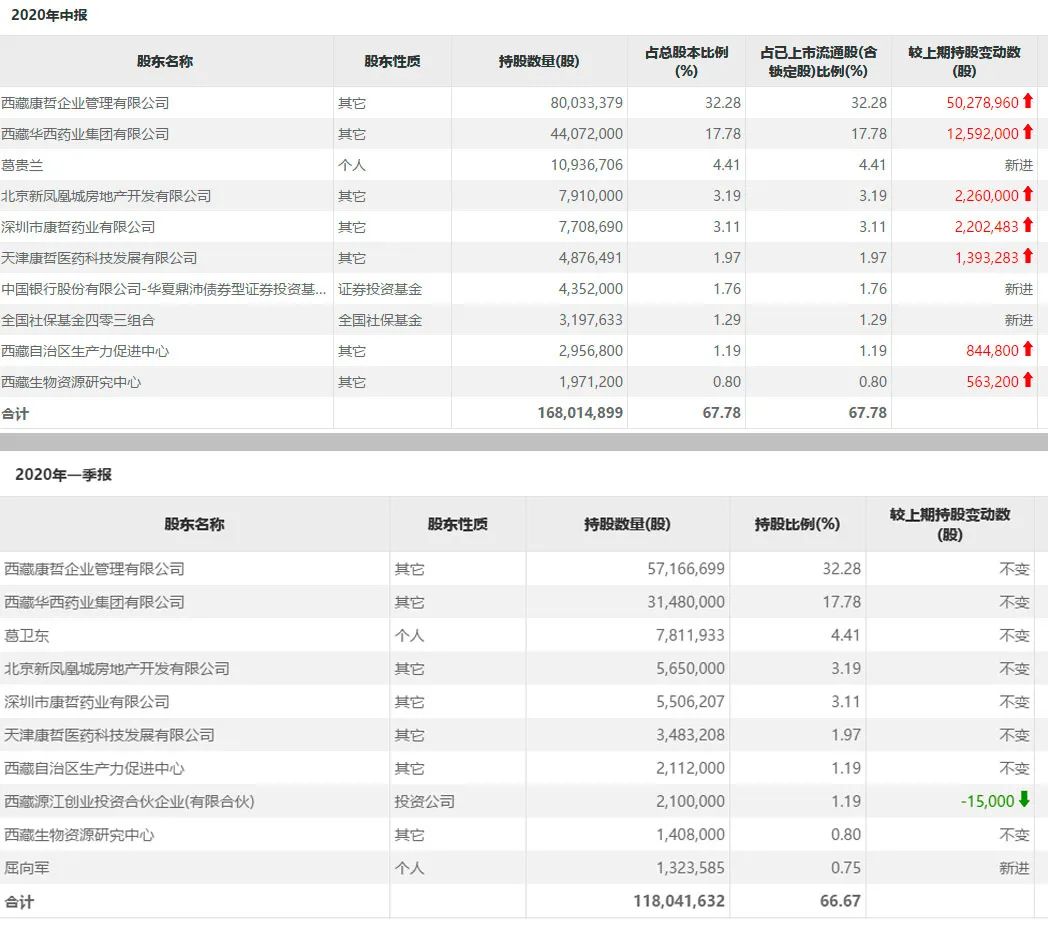The width and height of the screenshot is (1048, 928).
Task: Click 西藏源江创业投资合伙企业(有限合伙)
Action: (130, 802)
